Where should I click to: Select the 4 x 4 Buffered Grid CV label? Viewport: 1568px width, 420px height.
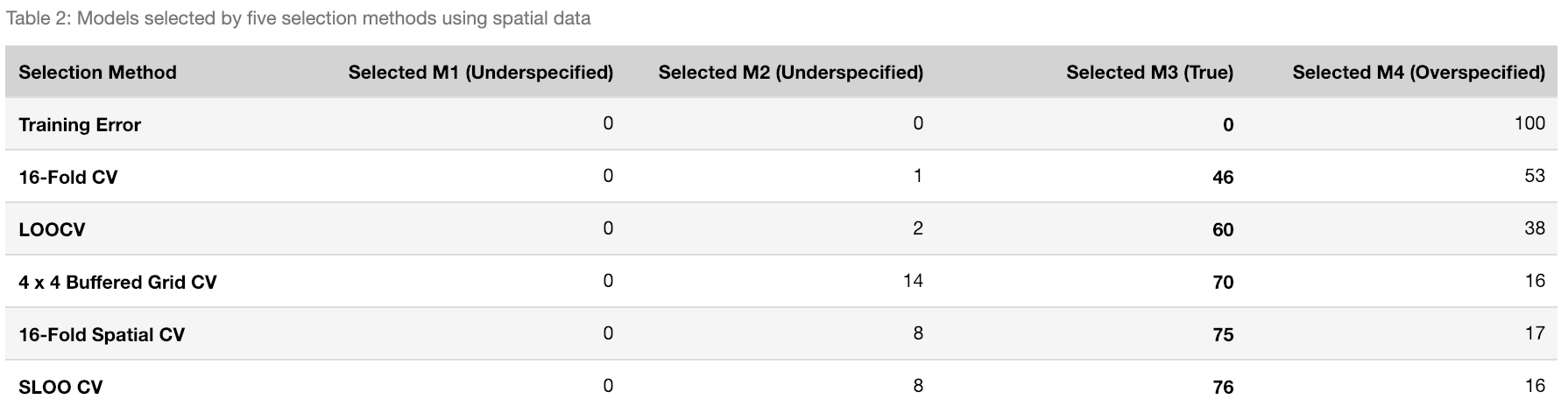pos(117,283)
